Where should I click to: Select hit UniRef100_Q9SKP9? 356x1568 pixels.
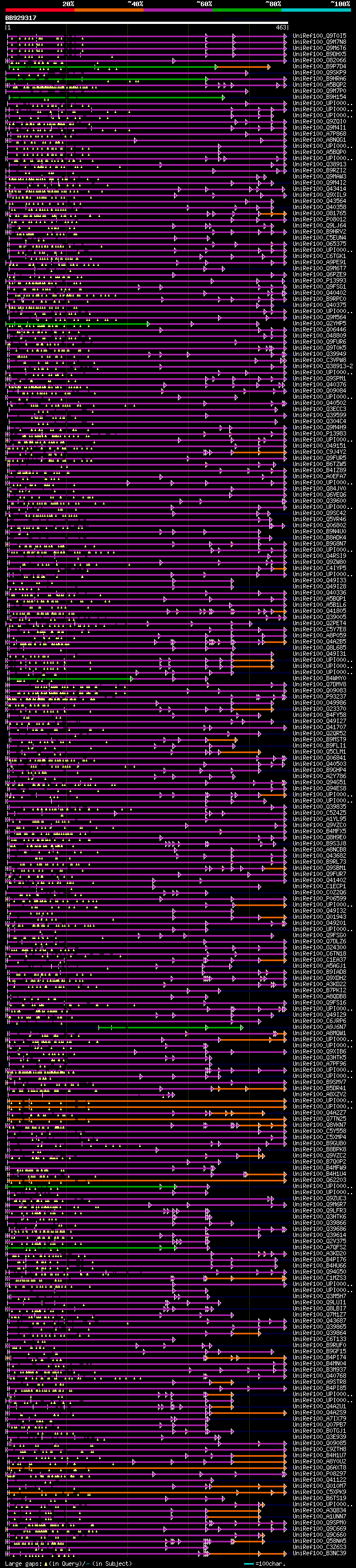click(319, 72)
